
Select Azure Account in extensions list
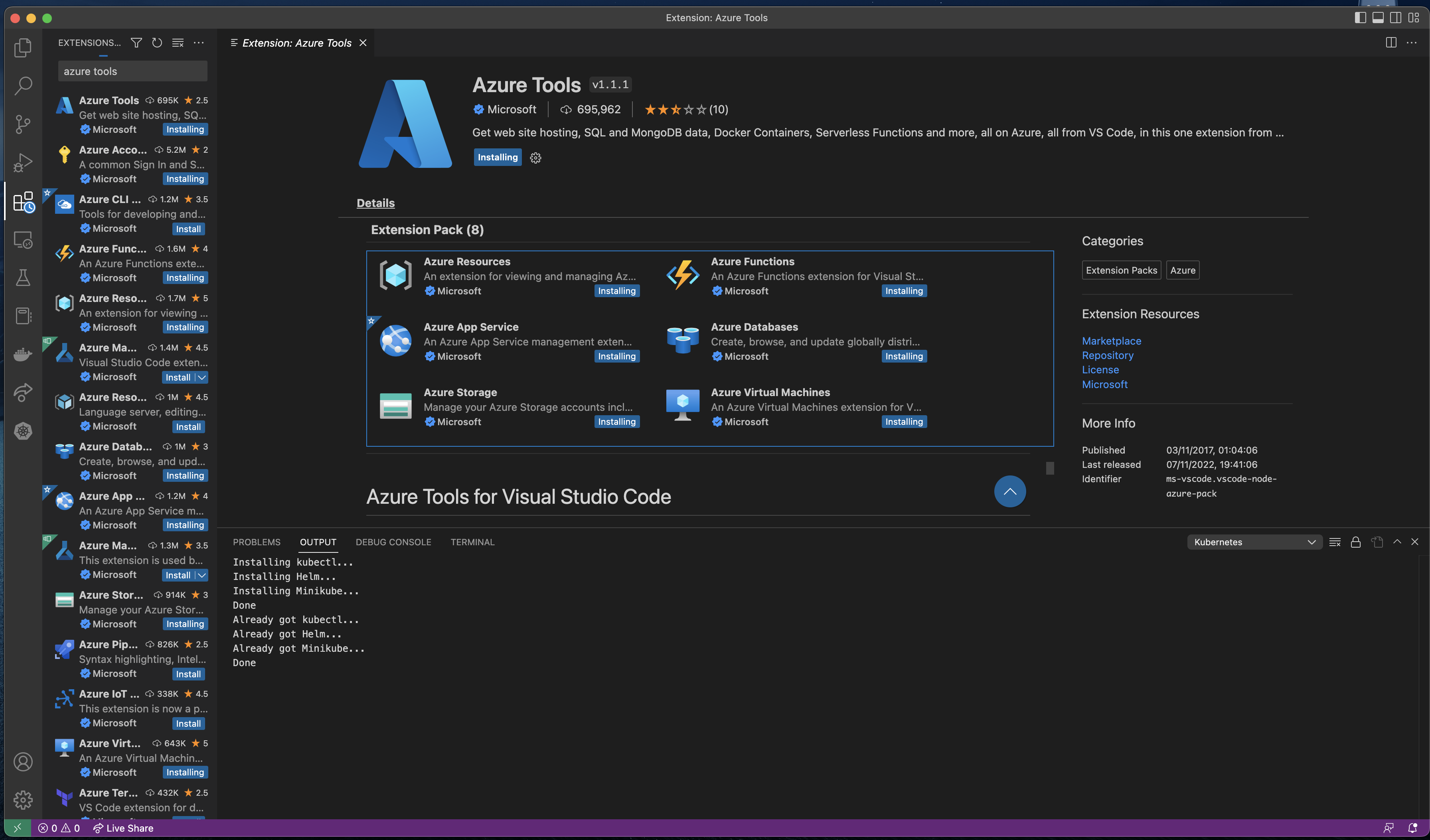click(x=129, y=164)
